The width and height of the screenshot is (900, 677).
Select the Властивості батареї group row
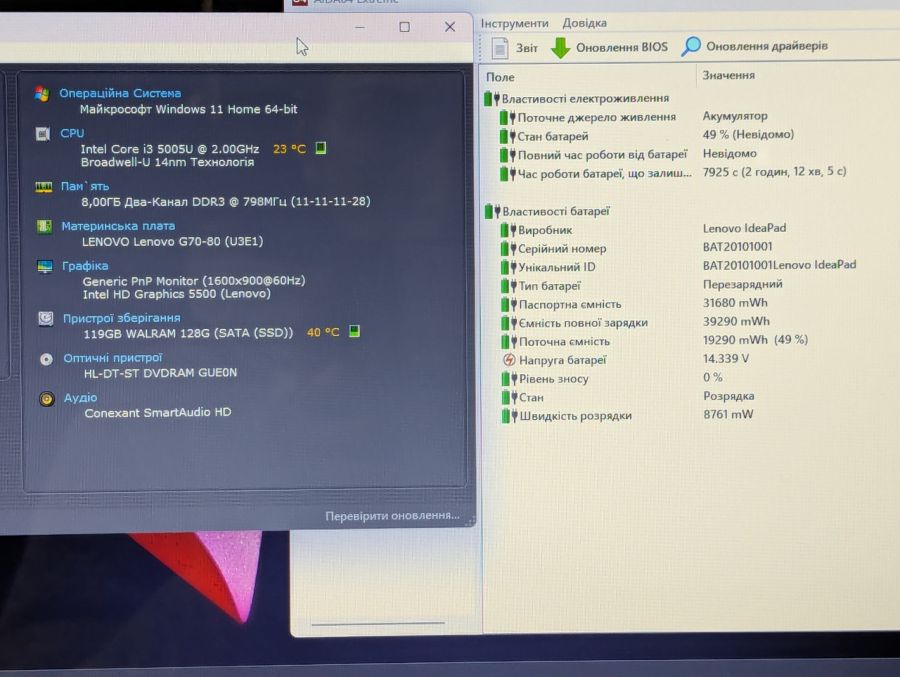point(547,211)
